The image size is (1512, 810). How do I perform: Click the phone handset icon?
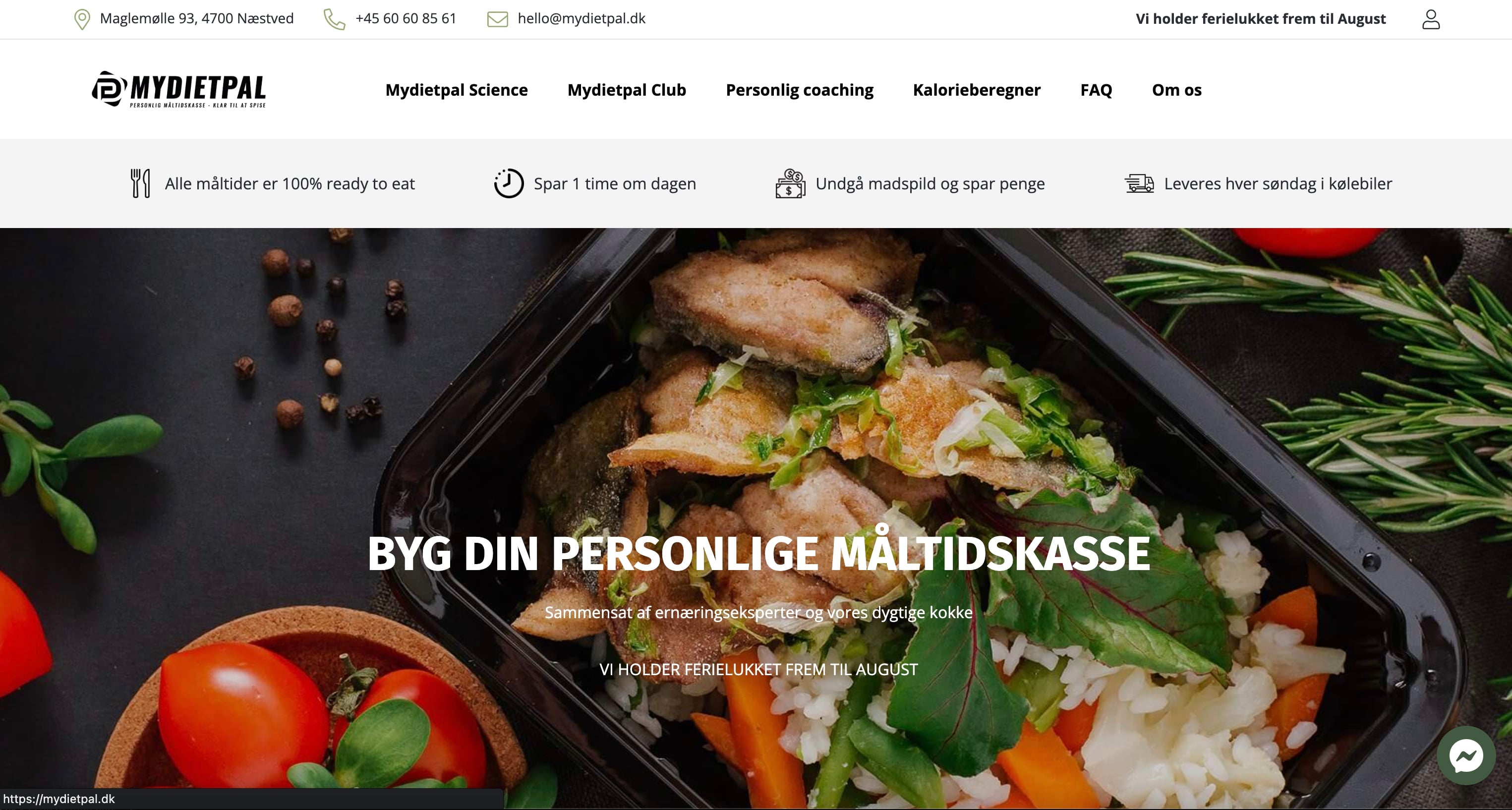(x=334, y=19)
